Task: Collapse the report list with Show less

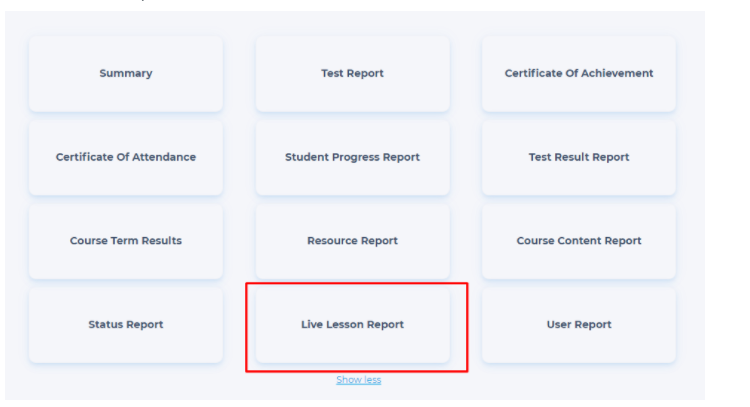Action: tap(358, 380)
